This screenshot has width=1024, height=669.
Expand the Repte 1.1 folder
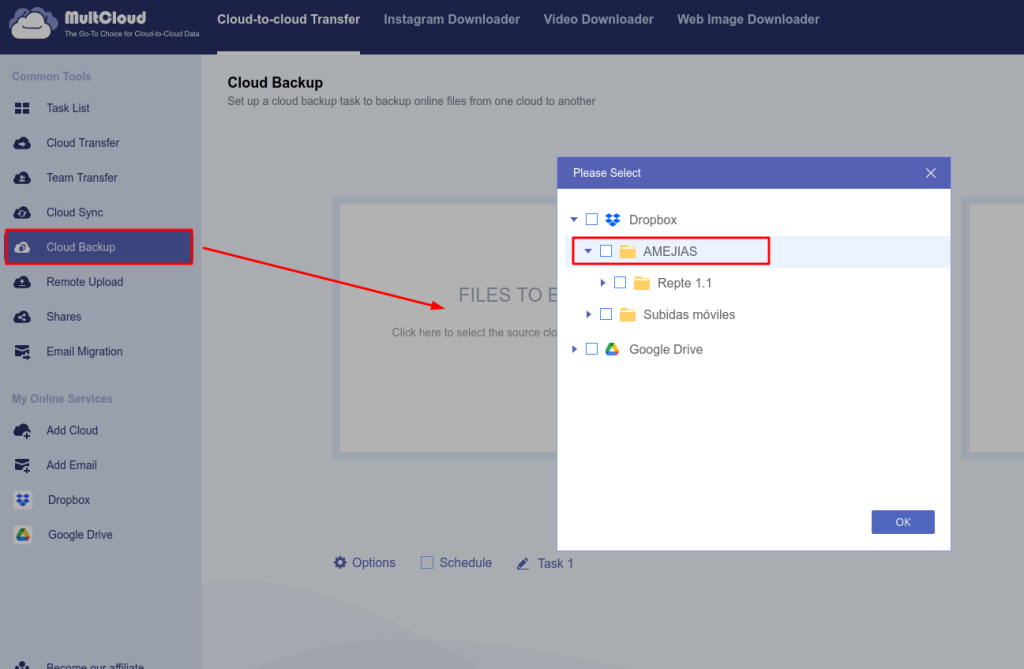[x=603, y=283]
